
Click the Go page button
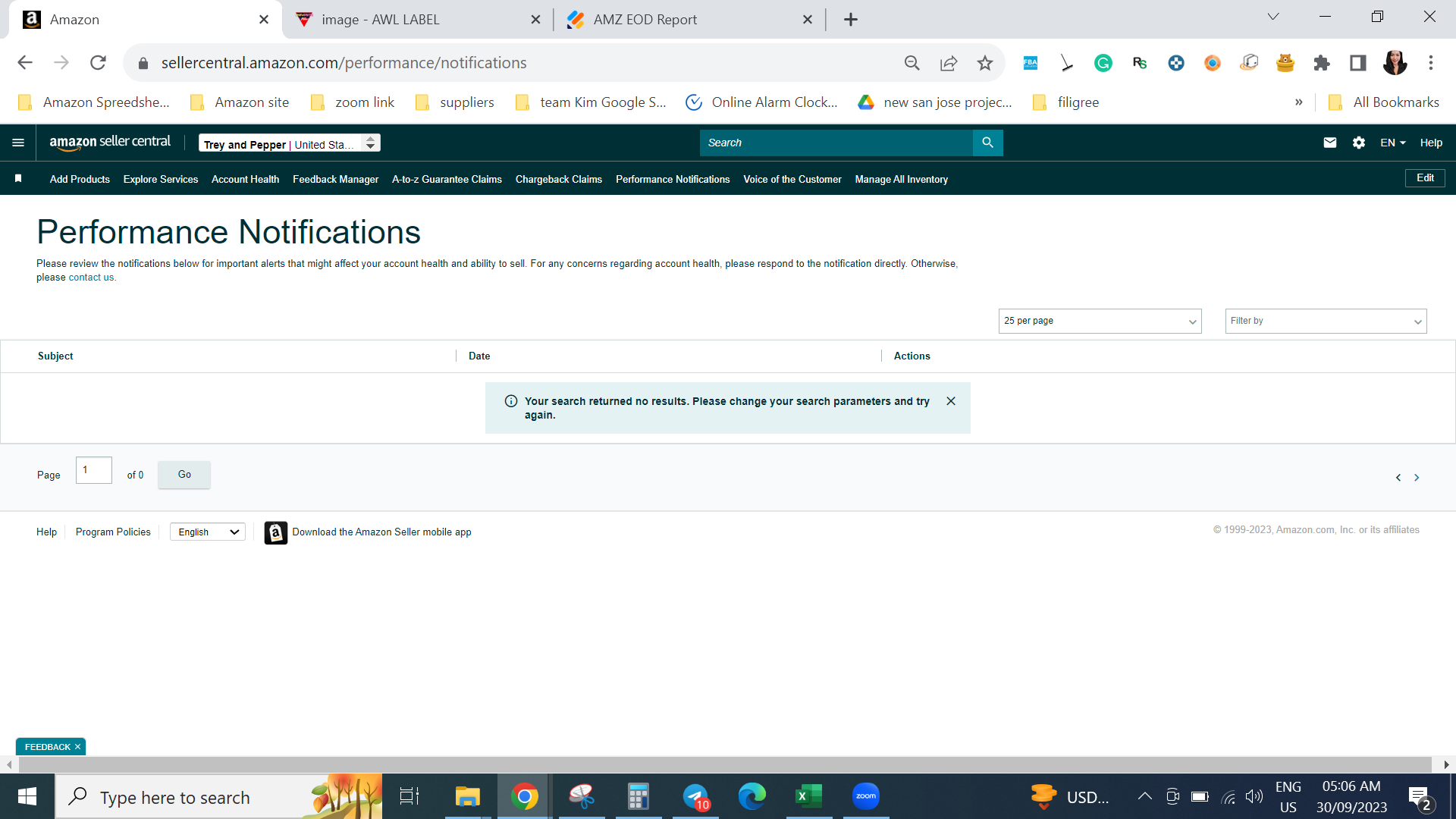coord(184,475)
